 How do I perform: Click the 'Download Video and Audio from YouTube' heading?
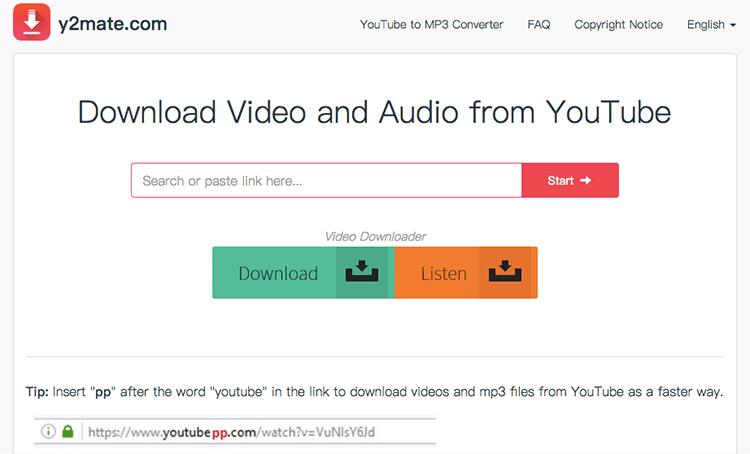coord(375,112)
